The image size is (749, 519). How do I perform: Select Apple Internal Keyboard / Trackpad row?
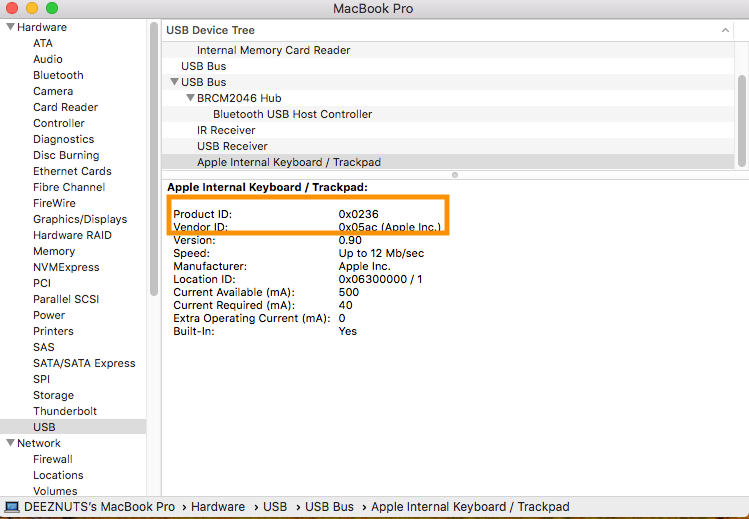(x=448, y=162)
